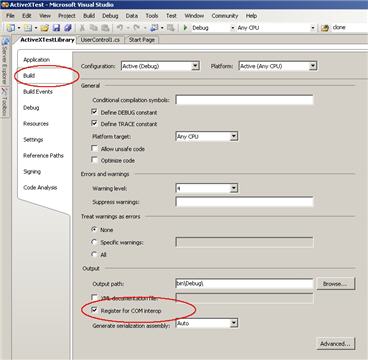Expand the New Project icon dropdown arrow

point(19,28)
